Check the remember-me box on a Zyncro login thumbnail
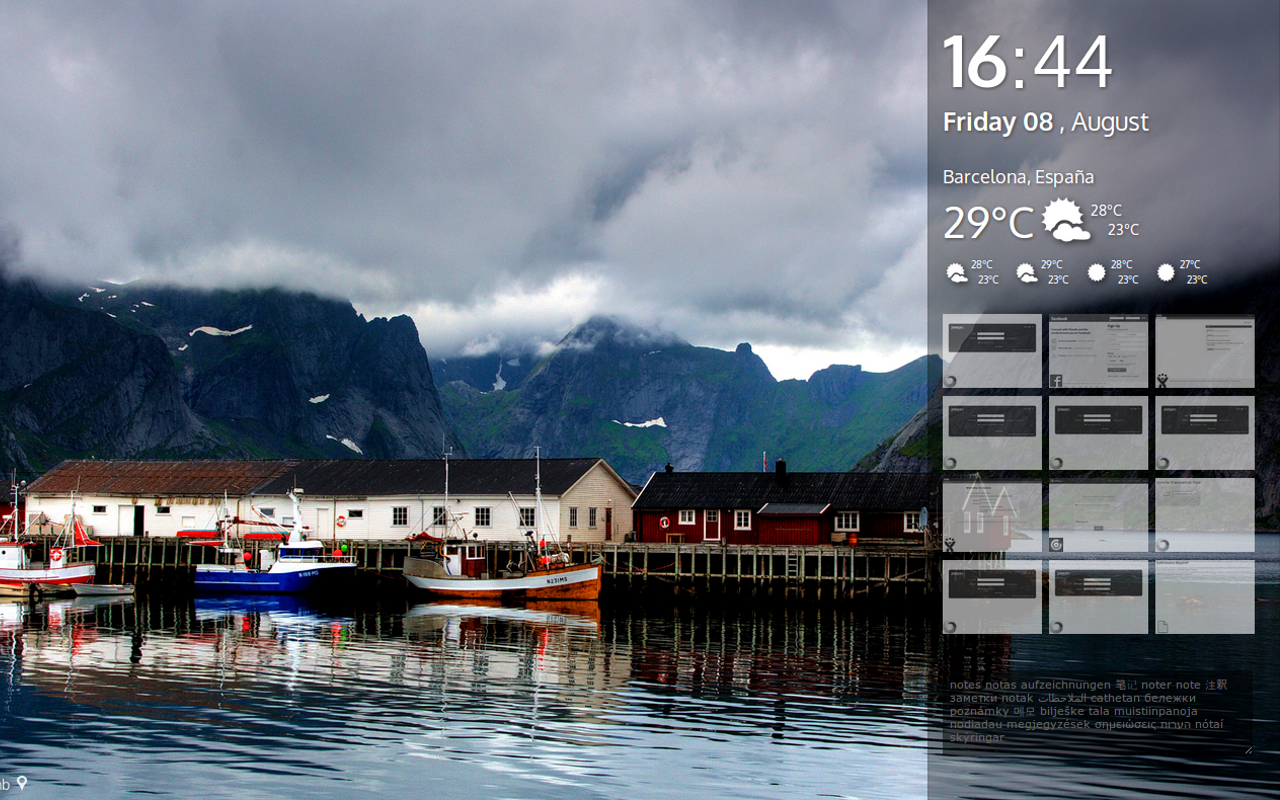The width and height of the screenshot is (1280, 800). 978,342
